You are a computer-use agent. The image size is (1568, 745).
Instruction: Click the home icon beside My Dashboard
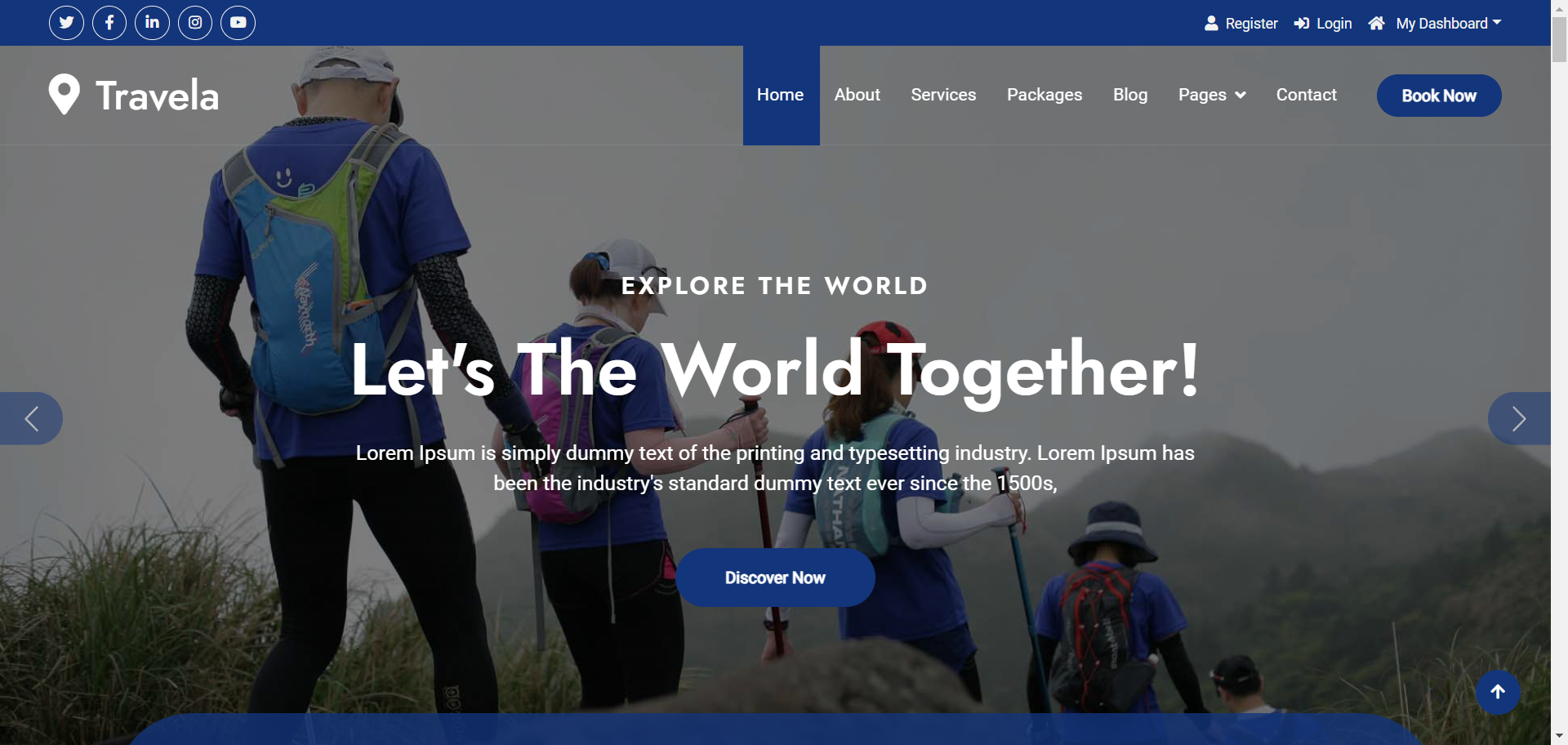[x=1376, y=24]
